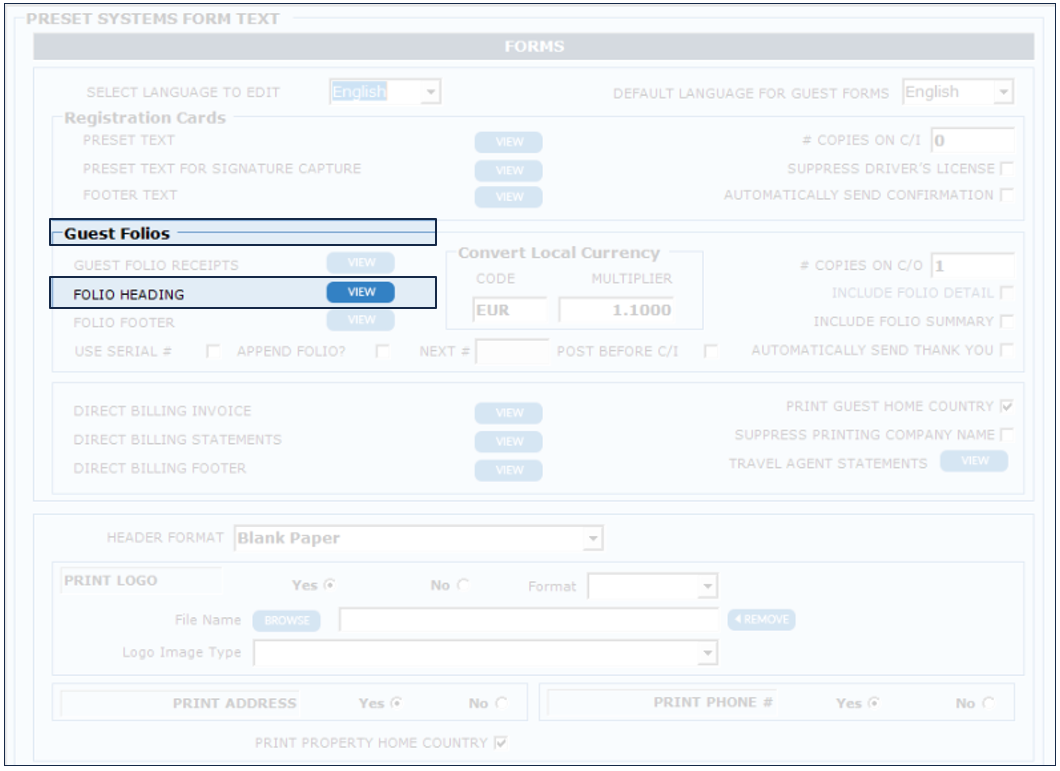The height and width of the screenshot is (771, 1060).
Task: Open Default Language for Guest Forms dropdown
Action: pos(1003,93)
